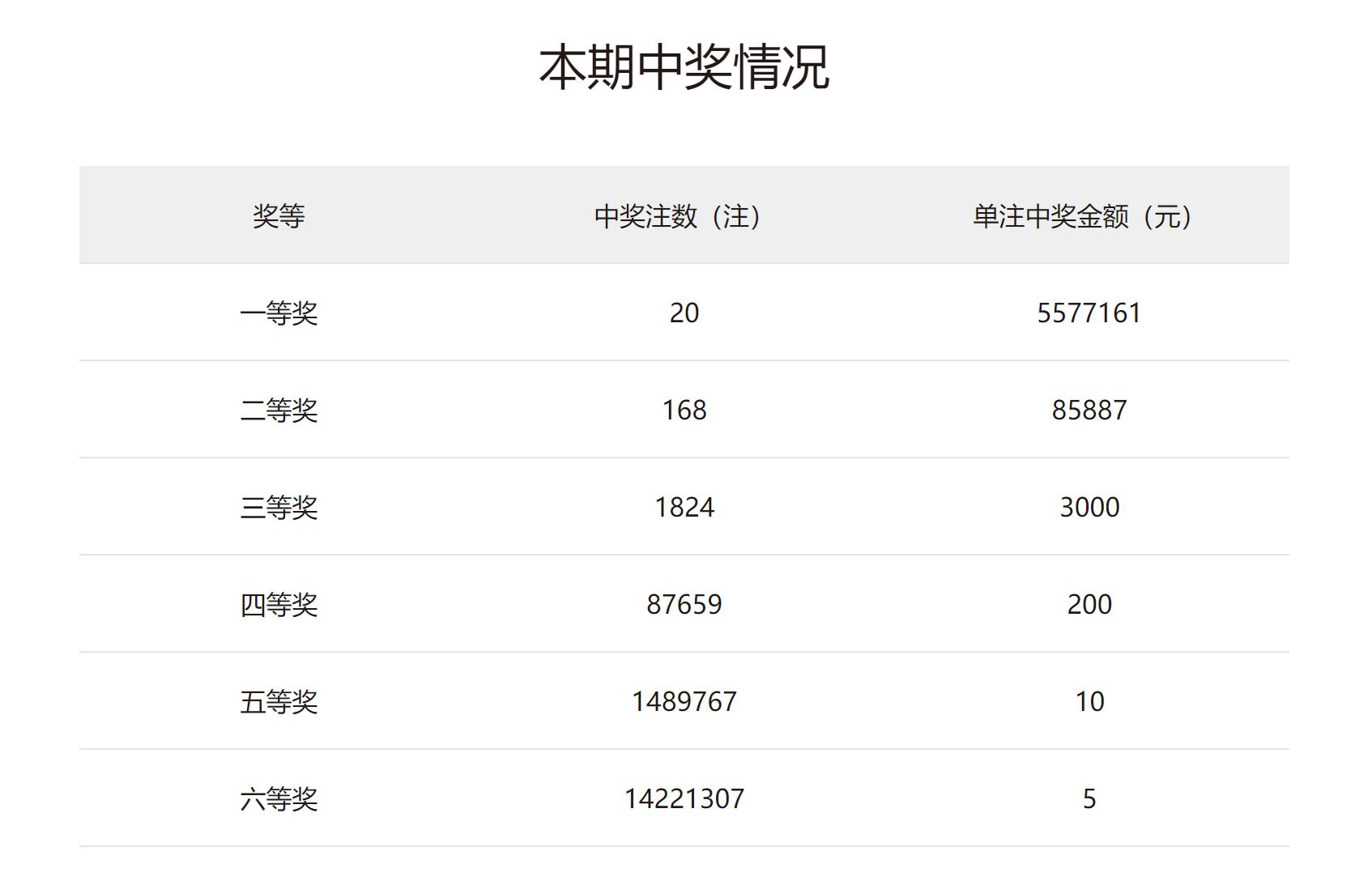Click the 二等奖 row label
Viewport: 1372px width, 881px height.
click(279, 411)
